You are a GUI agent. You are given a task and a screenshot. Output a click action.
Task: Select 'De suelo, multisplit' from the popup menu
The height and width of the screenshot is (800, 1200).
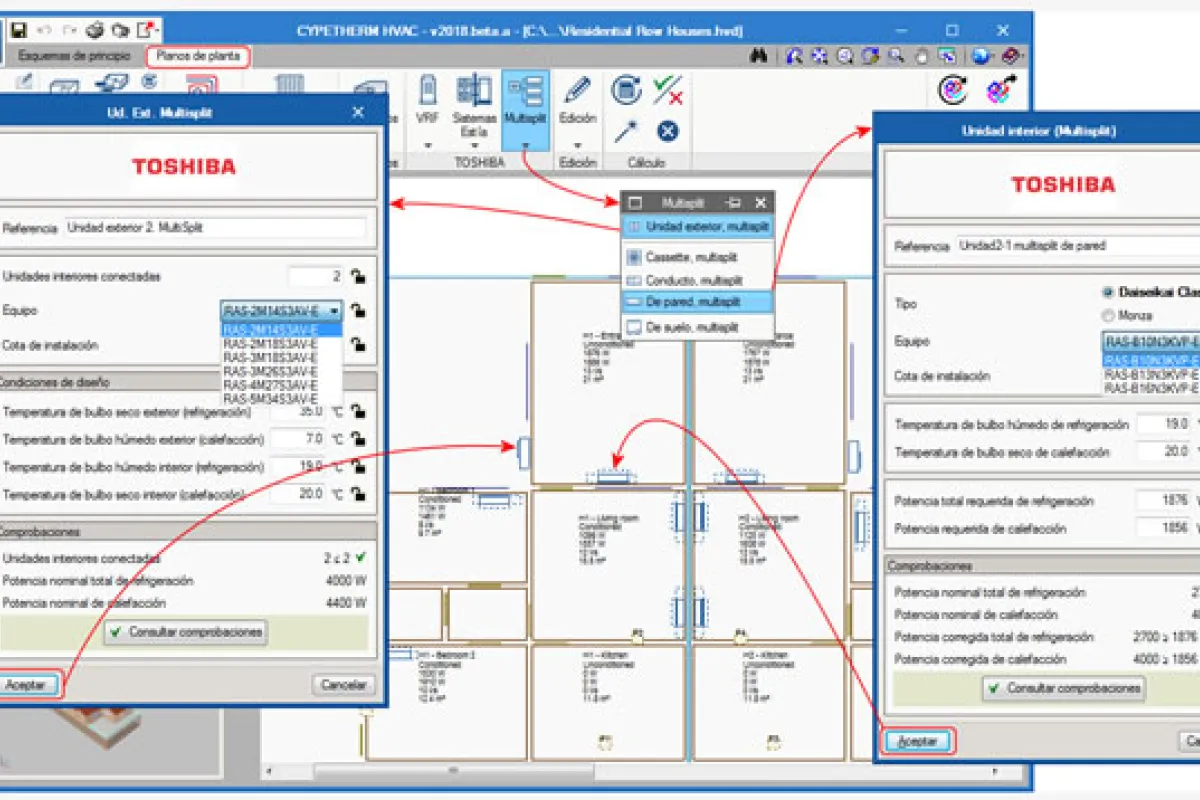pos(692,327)
